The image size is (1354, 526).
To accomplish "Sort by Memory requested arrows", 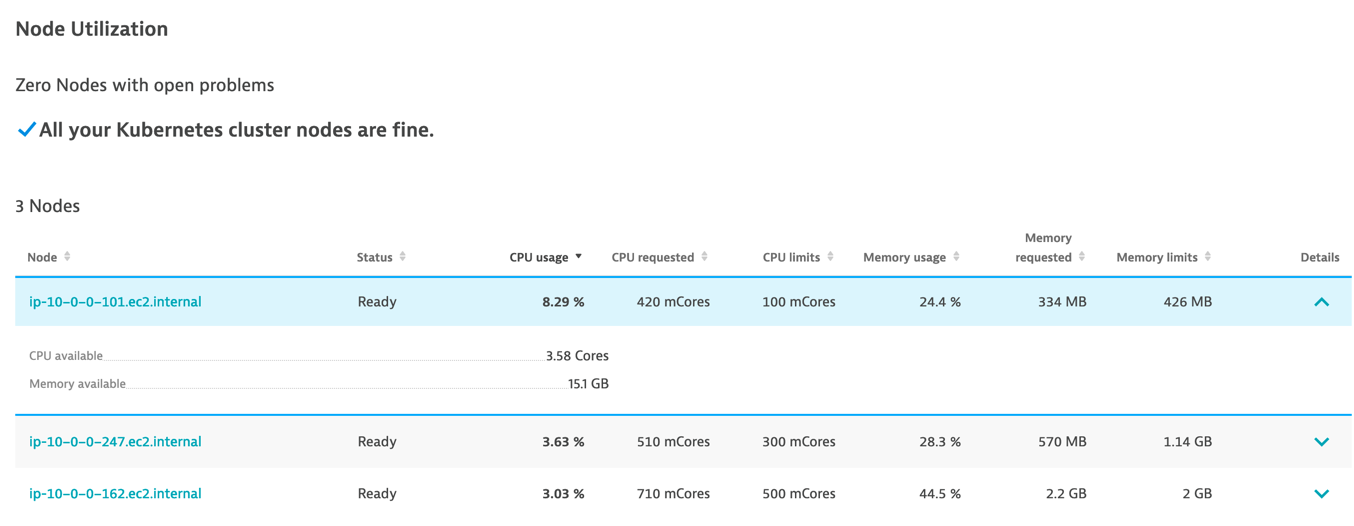I will [1082, 257].
